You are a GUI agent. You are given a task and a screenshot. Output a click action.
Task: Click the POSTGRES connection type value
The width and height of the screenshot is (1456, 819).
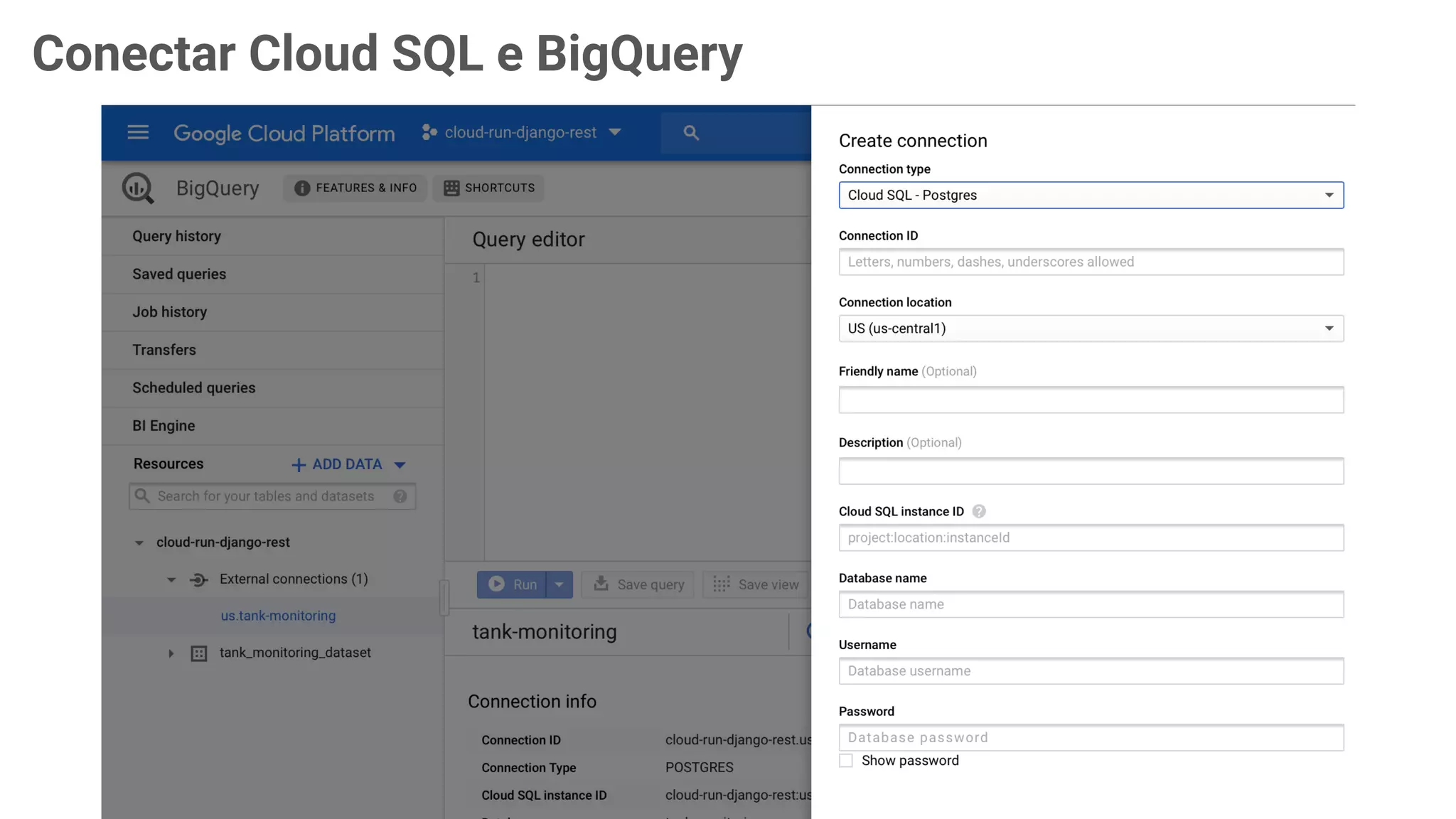coord(700,768)
